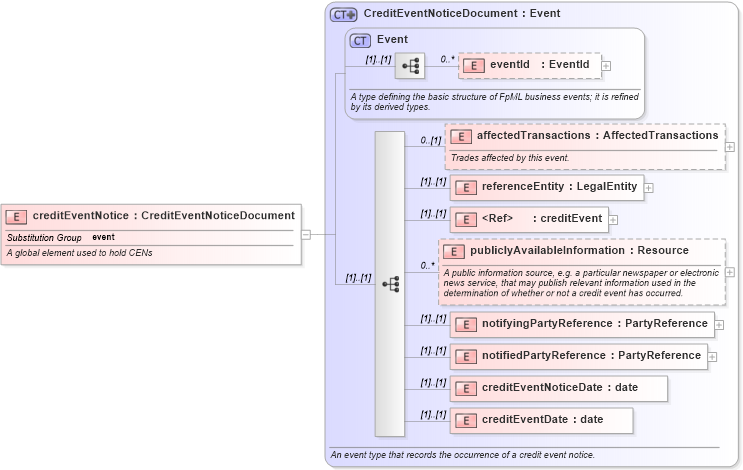Click the Event type description text

[494, 102]
